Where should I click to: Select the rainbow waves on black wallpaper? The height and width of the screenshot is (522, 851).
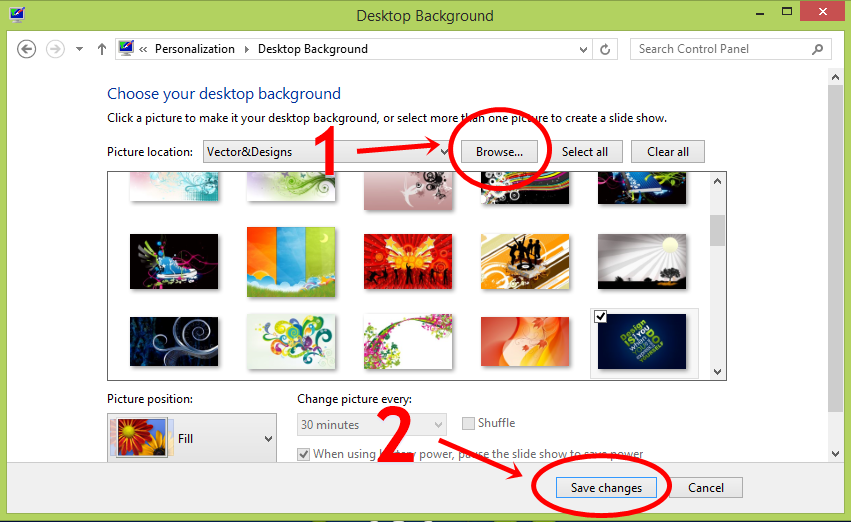click(525, 188)
